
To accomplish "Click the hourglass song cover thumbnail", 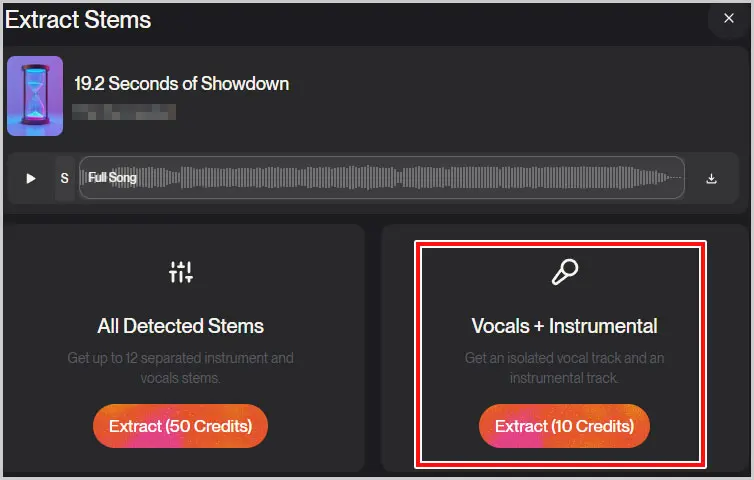I will click(x=35, y=96).
